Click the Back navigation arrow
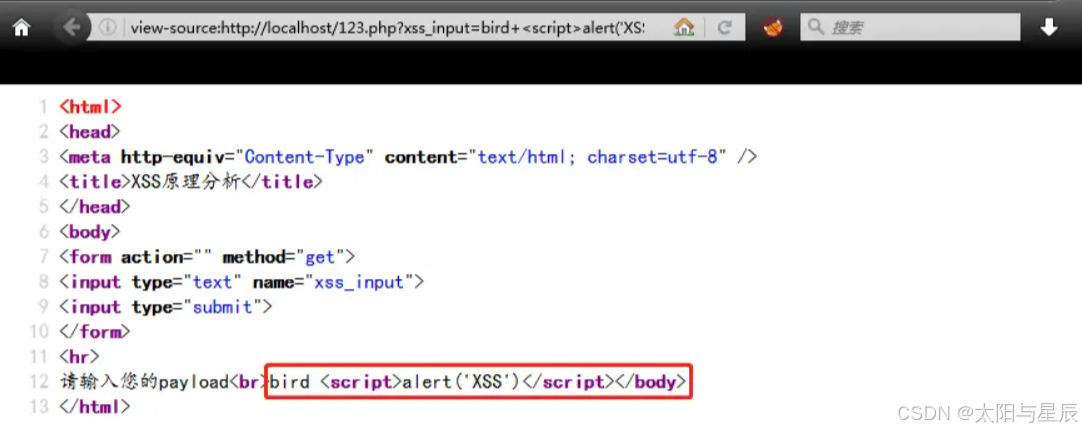1082x430 pixels. [x=72, y=28]
